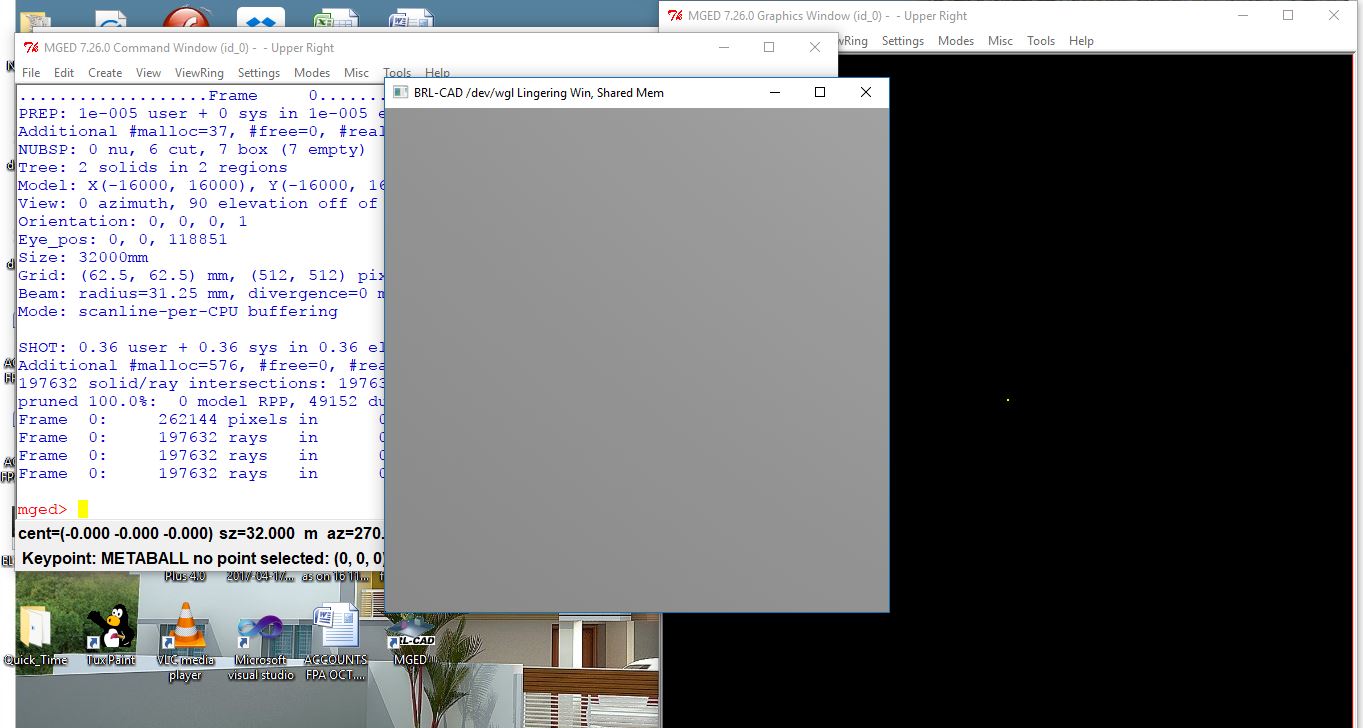1363x728 pixels.
Task: Open the Misc menu in Command Window
Action: point(356,73)
